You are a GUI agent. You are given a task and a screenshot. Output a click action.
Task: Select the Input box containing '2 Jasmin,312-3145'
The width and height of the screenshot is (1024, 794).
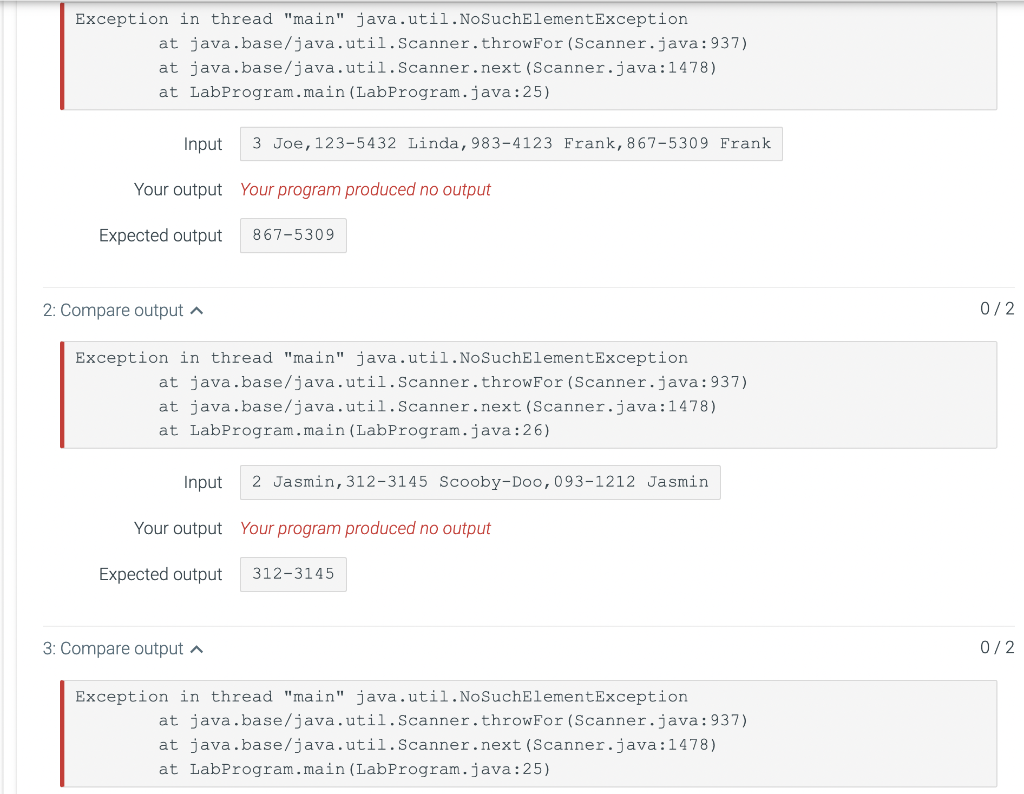(480, 482)
